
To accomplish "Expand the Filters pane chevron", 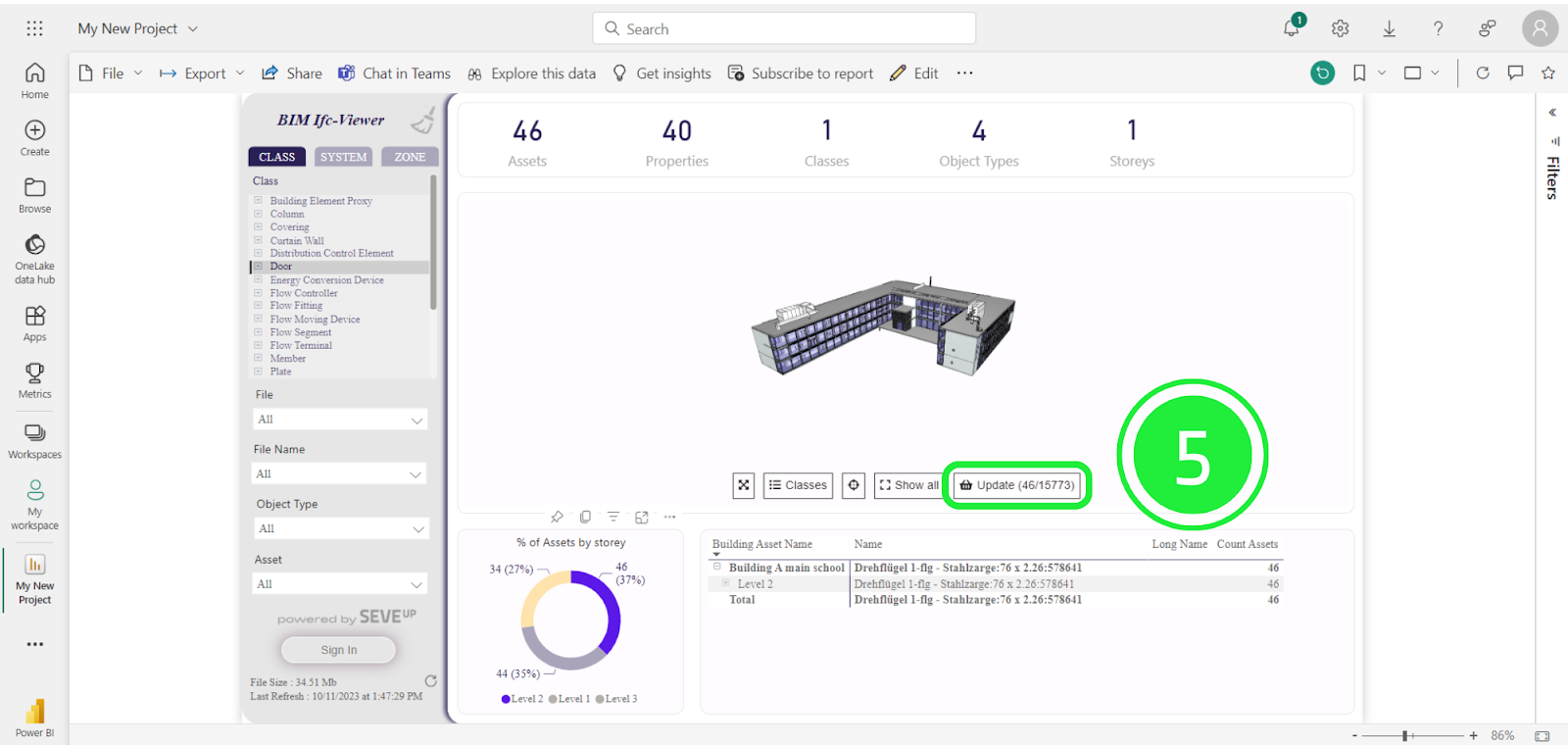I will 1552,112.
